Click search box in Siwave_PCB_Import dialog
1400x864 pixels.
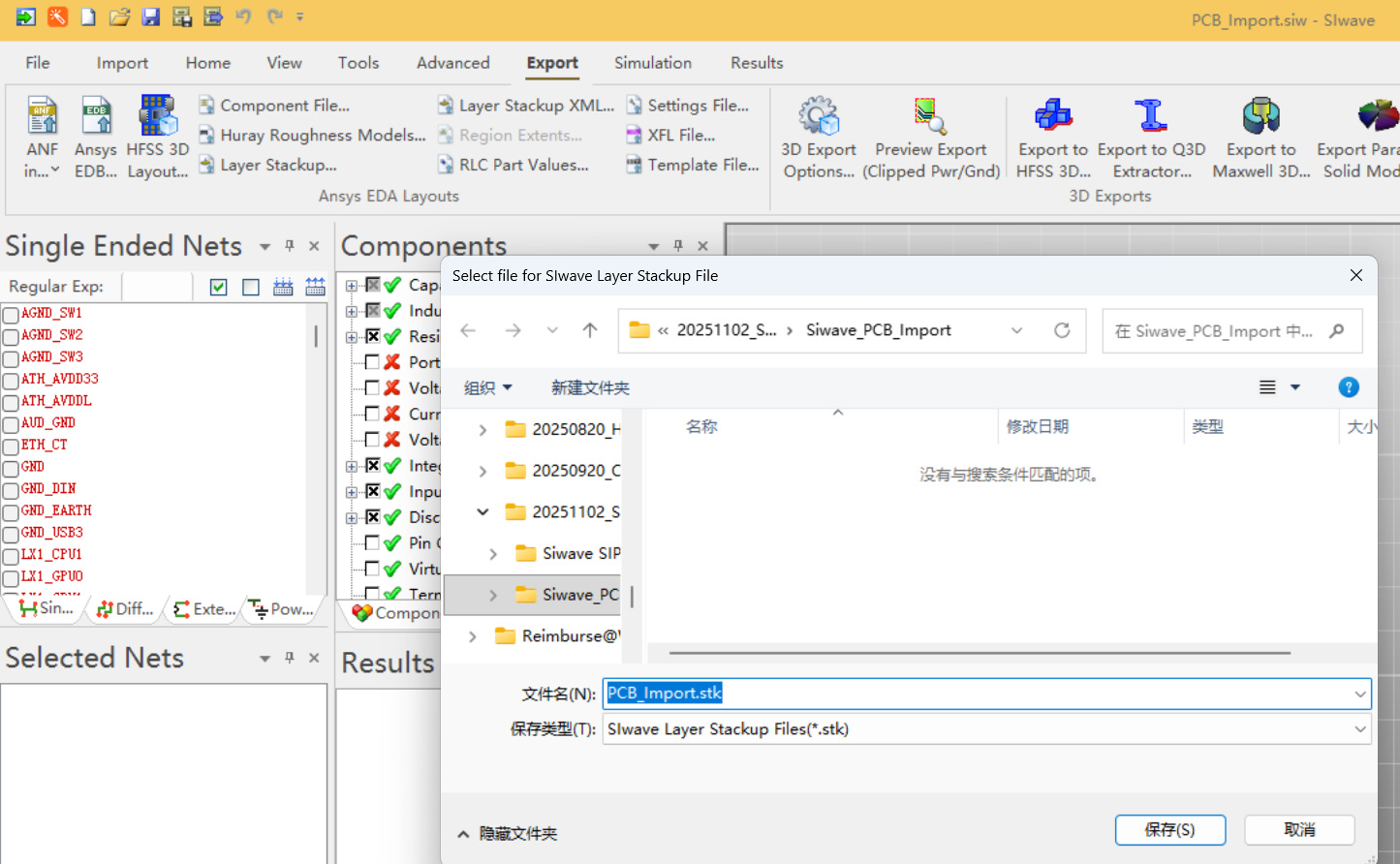tap(1232, 330)
